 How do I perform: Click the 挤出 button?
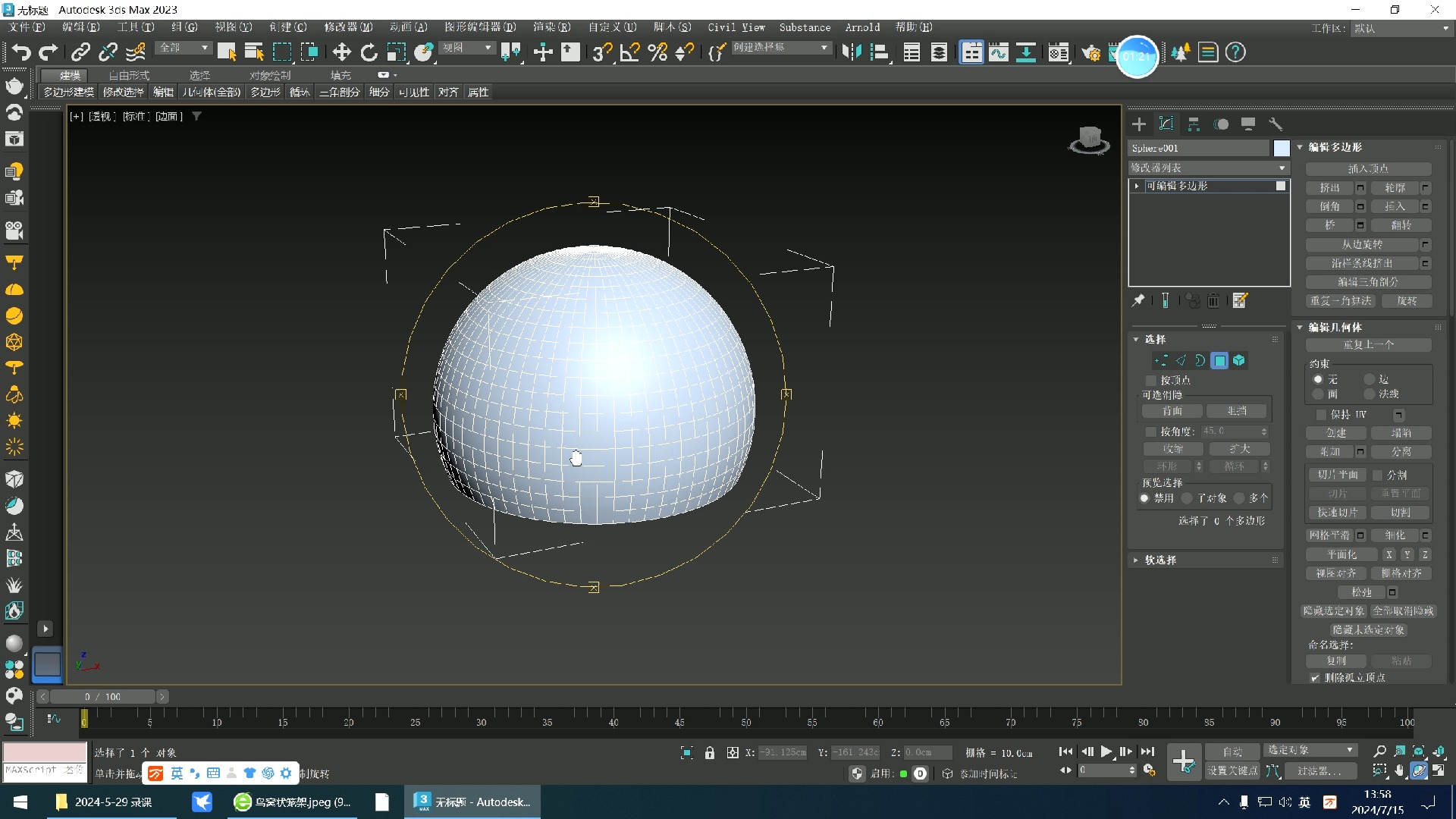pyautogui.click(x=1329, y=187)
